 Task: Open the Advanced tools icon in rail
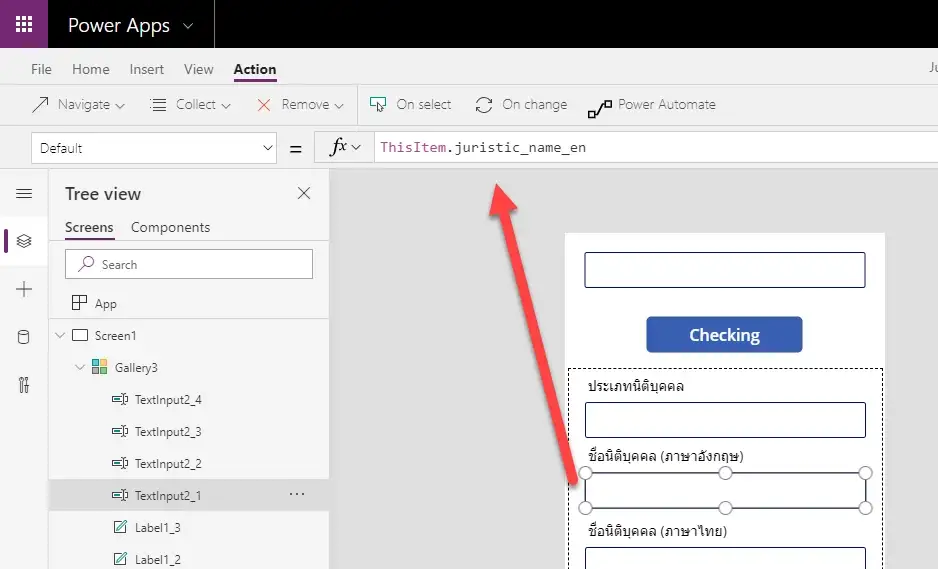23,385
